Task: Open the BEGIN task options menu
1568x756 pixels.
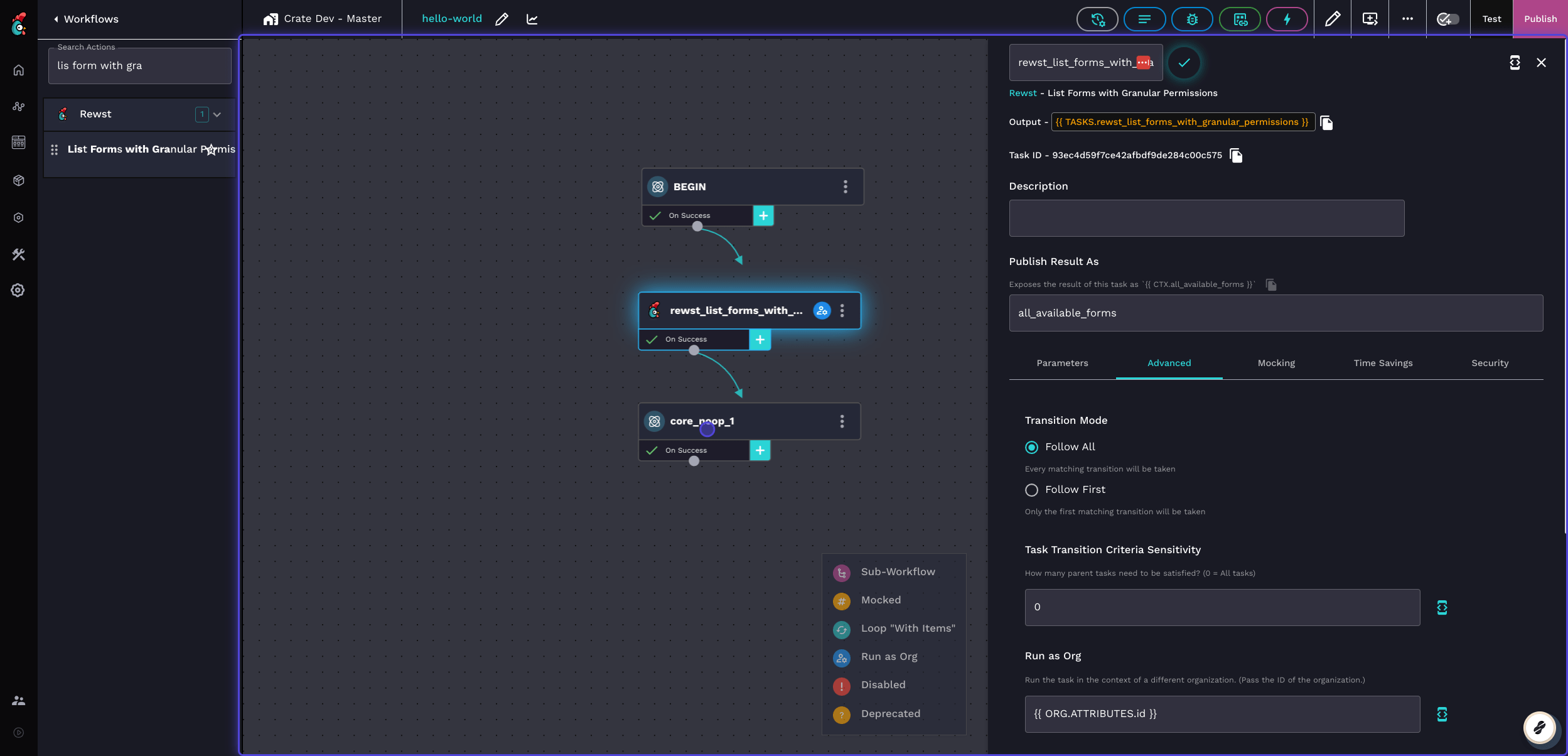Action: click(845, 186)
